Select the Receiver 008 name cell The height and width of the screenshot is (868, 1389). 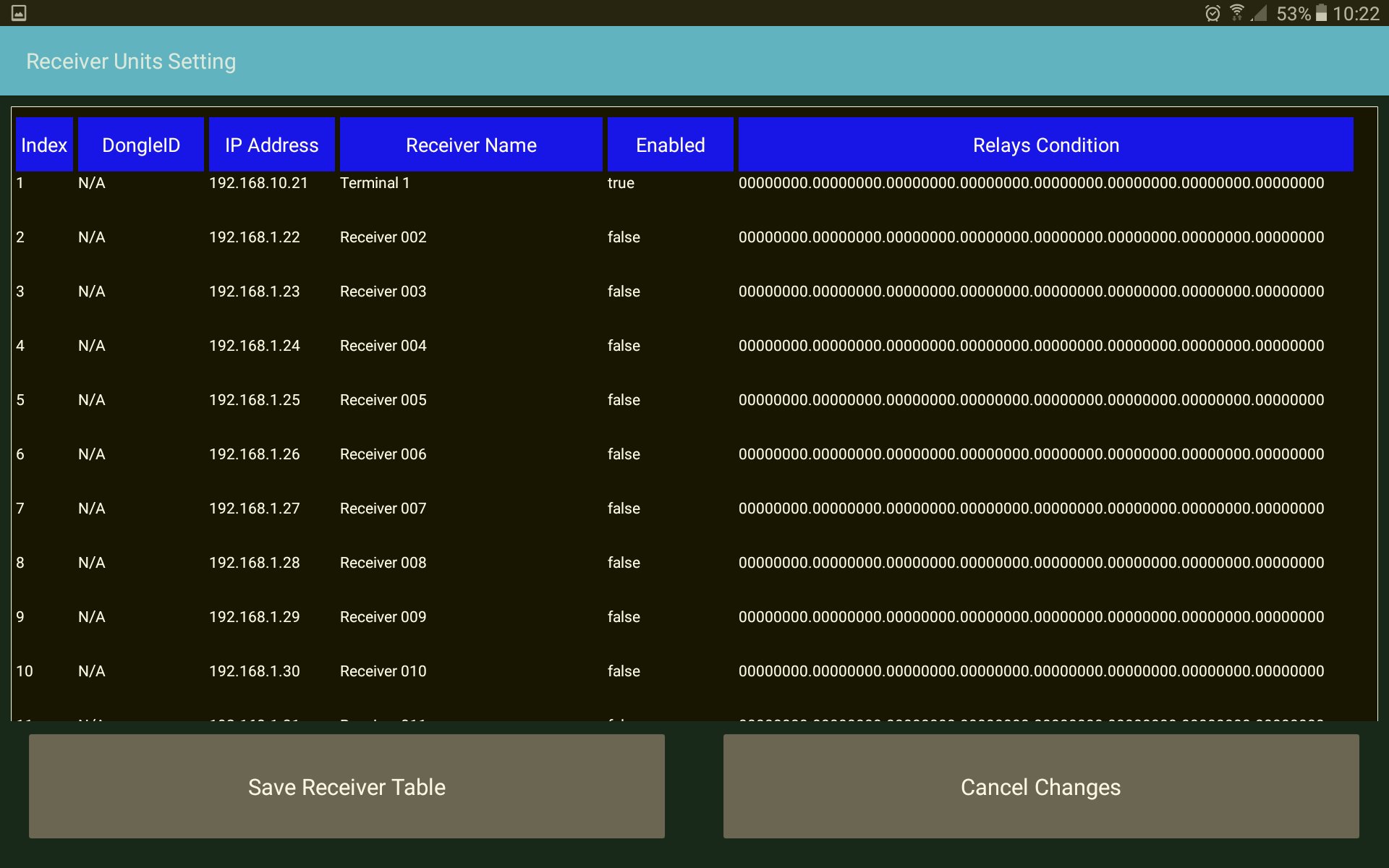(383, 563)
